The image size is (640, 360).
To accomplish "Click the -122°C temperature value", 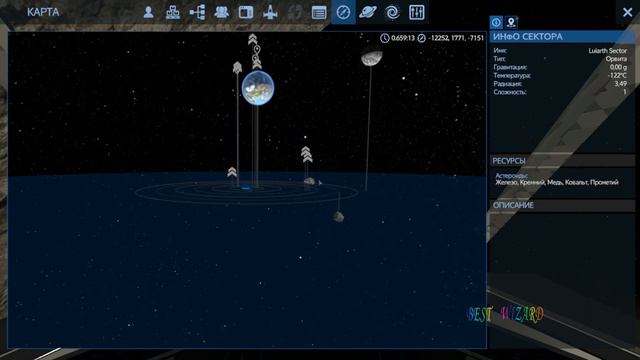I will [617, 76].
